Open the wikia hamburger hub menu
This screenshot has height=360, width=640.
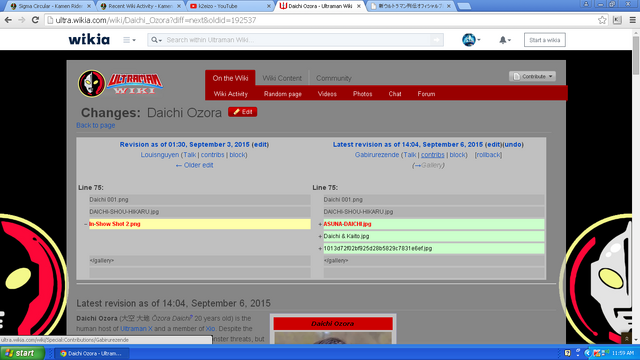tap(129, 40)
